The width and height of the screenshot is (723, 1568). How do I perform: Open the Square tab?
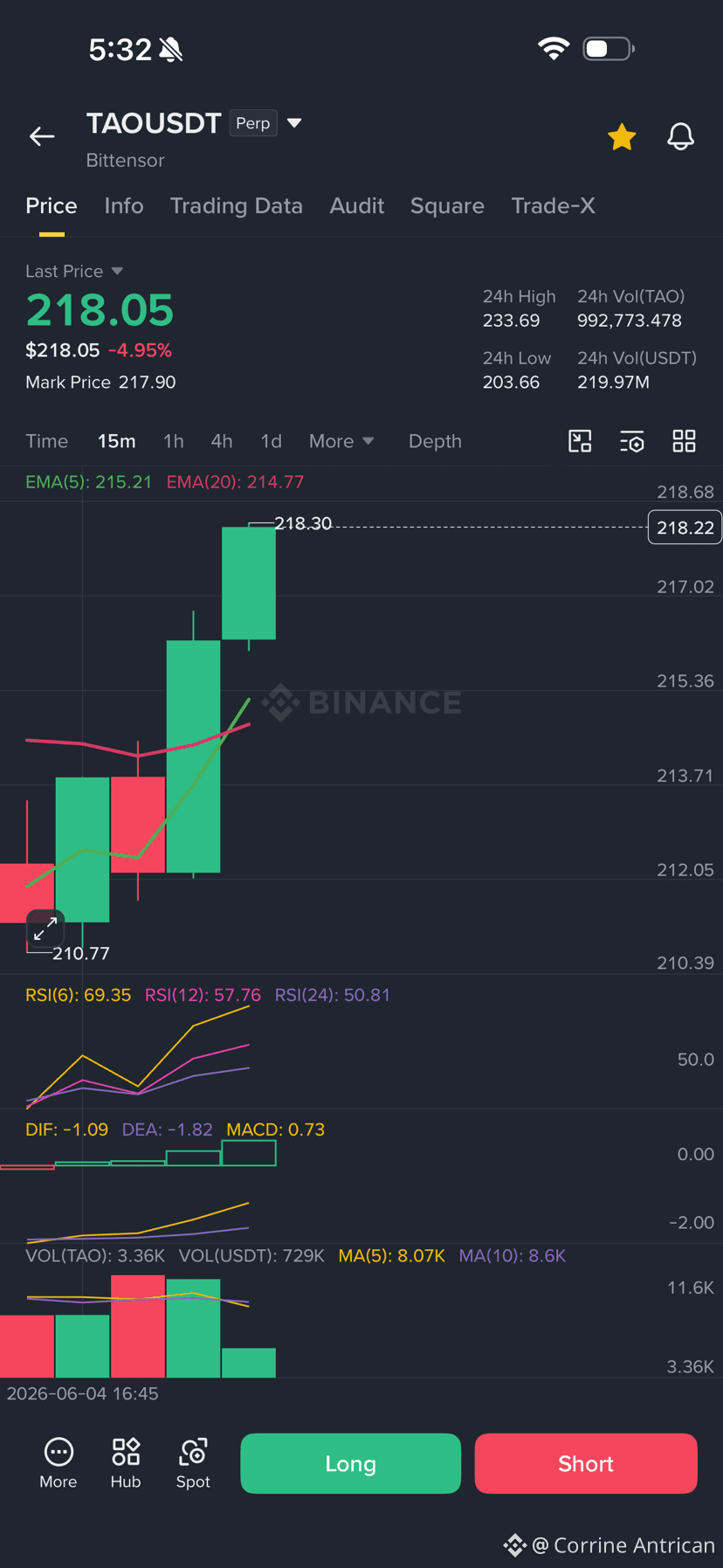(x=447, y=206)
